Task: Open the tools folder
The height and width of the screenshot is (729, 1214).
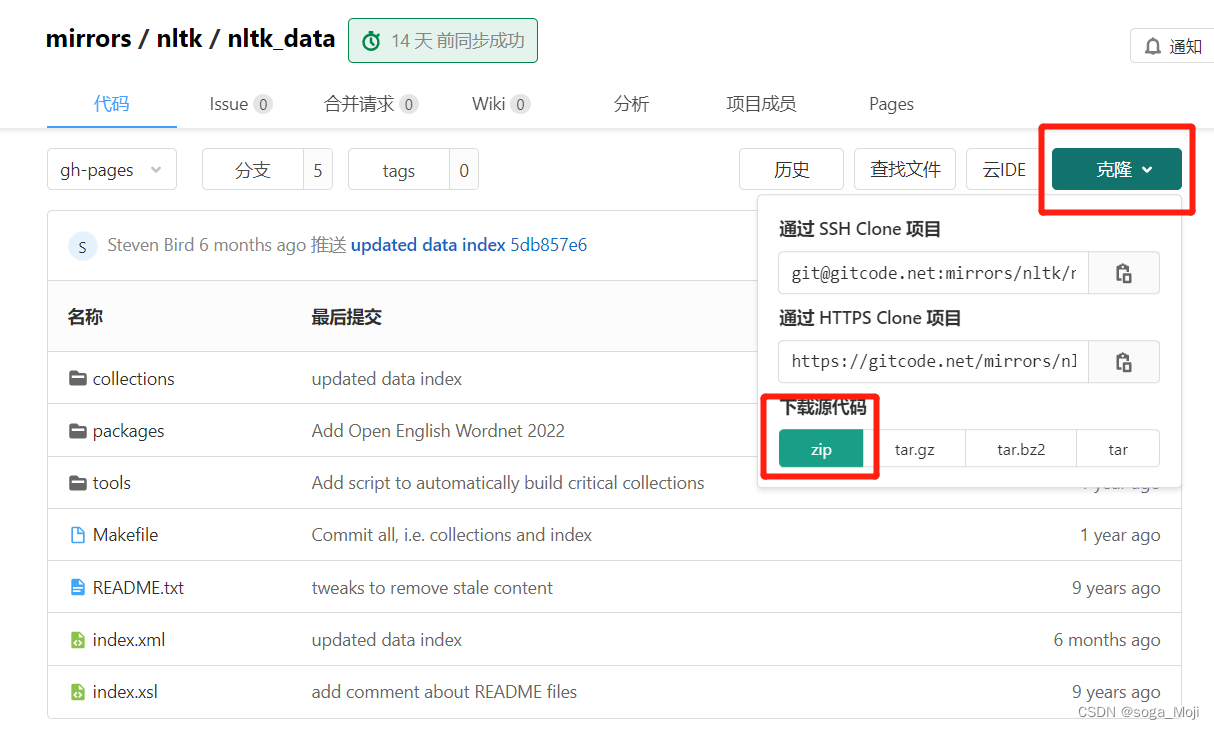Action: pos(112,482)
